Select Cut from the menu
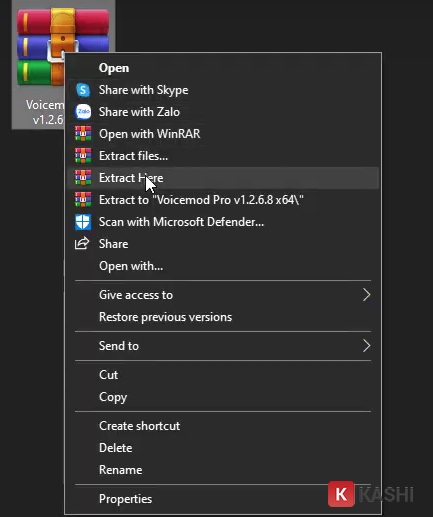Image resolution: width=433 pixels, height=517 pixels. [x=223, y=375]
